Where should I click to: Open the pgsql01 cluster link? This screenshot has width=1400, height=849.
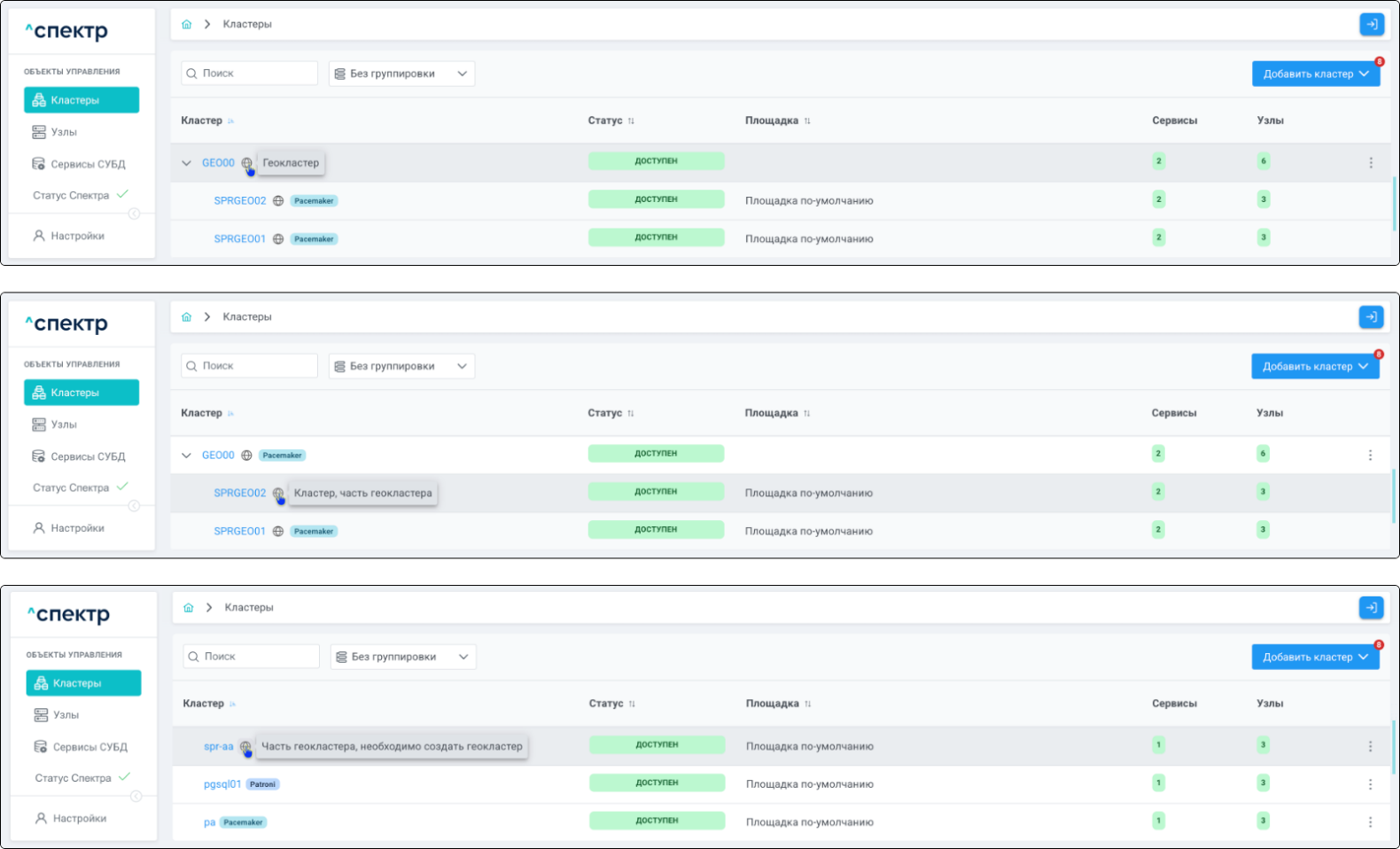(222, 784)
